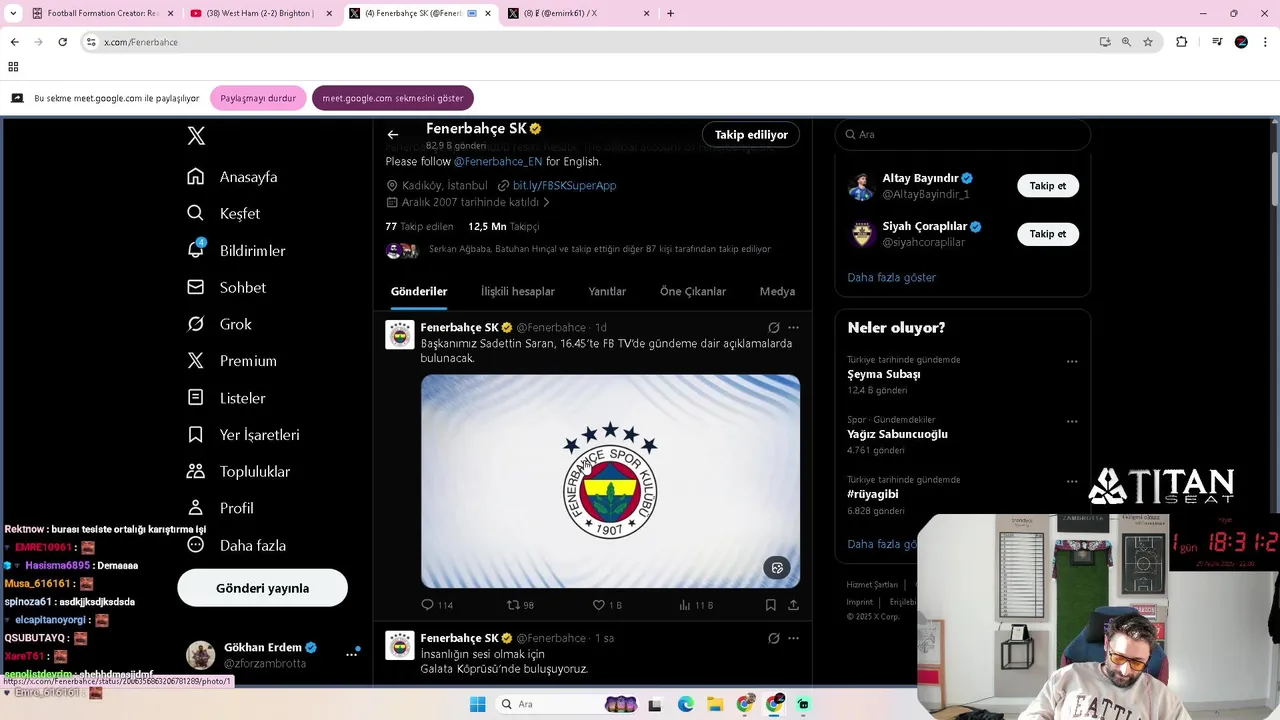Share the Sadettin Saran post
This screenshot has width=1280, height=720.
[793, 605]
